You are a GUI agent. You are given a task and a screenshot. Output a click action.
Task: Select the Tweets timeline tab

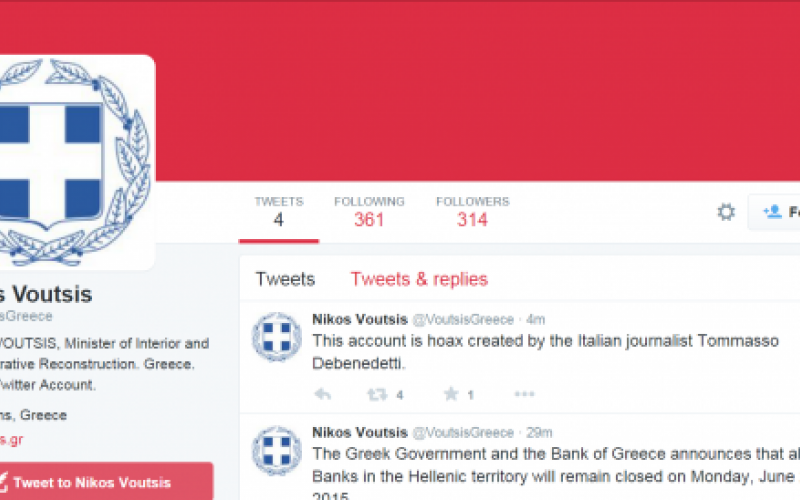[285, 279]
